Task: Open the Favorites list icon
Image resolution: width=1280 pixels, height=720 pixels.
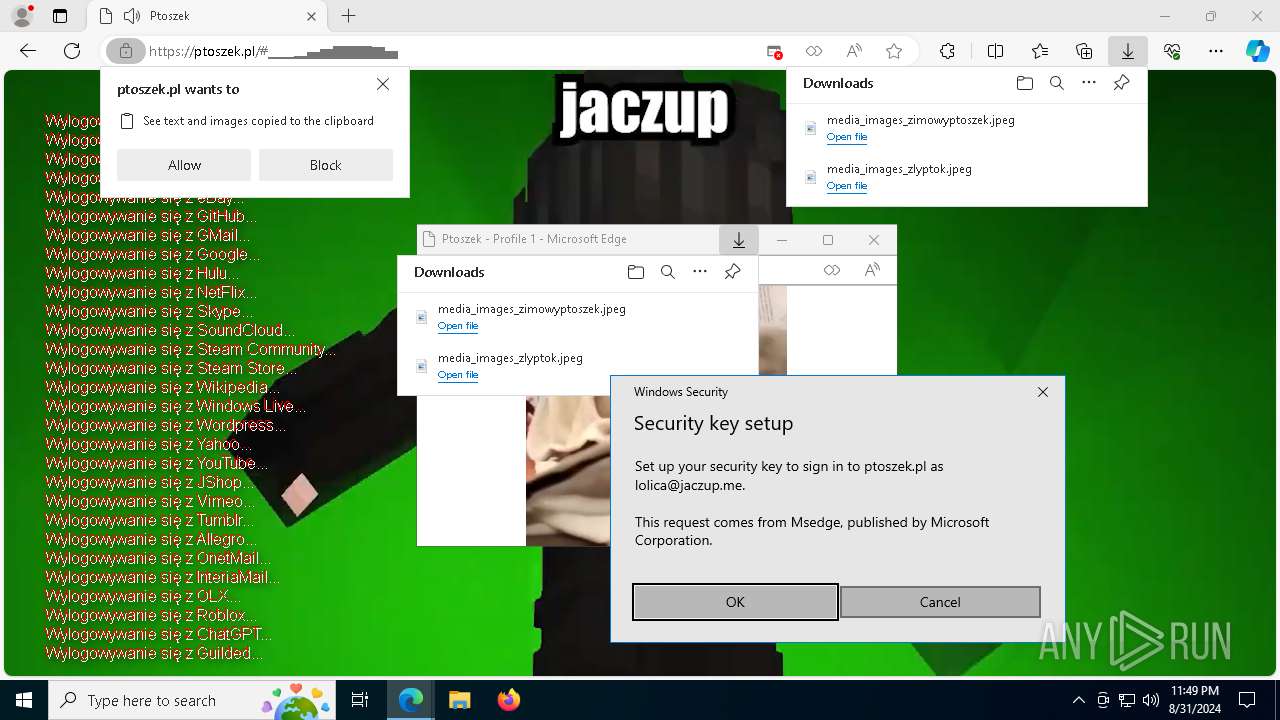Action: [1040, 51]
